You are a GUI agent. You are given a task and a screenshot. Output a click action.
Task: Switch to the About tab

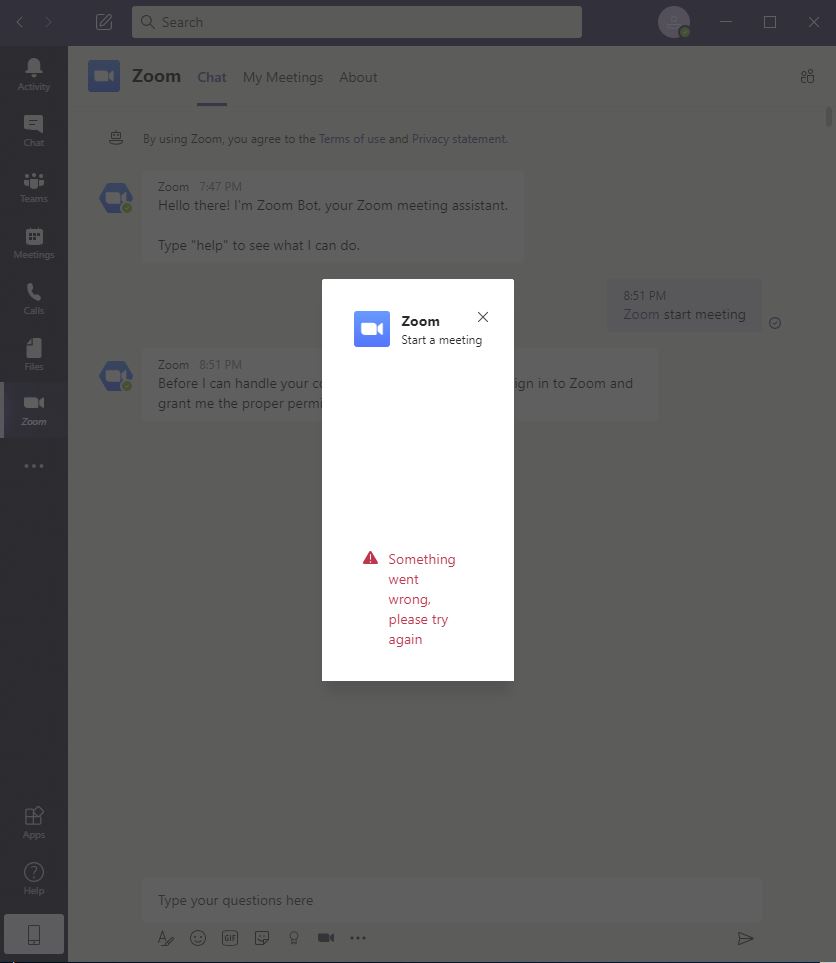358,77
